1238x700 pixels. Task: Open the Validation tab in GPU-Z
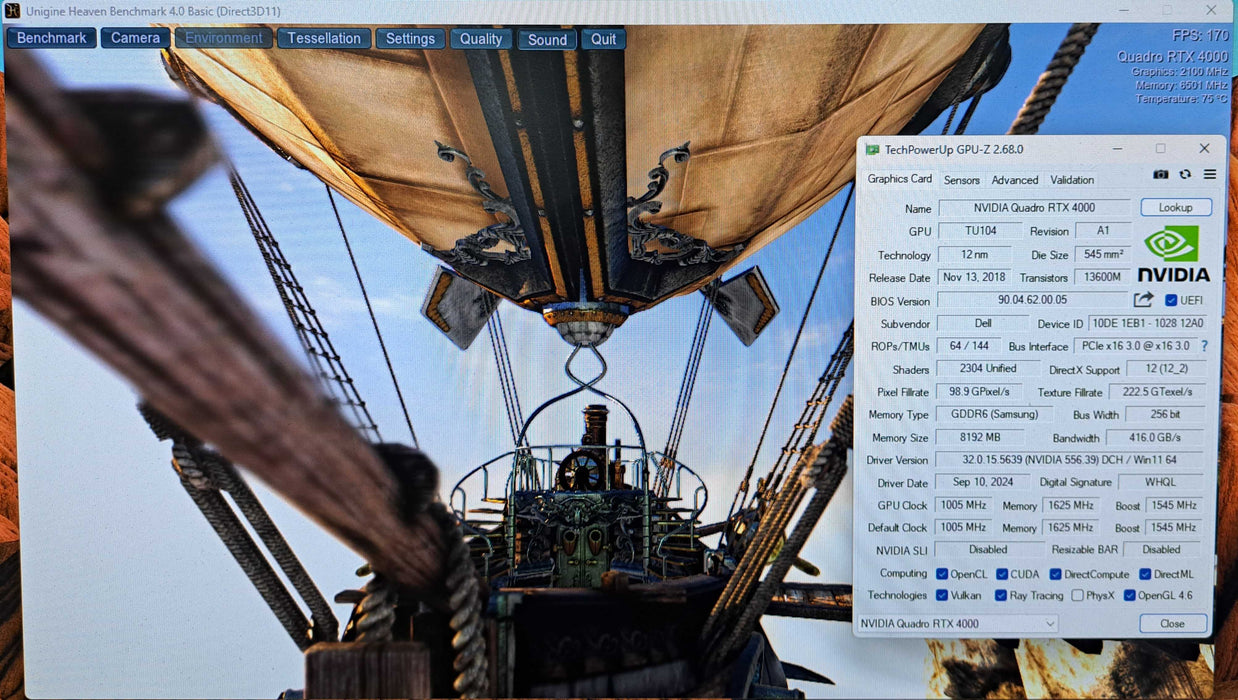[x=1072, y=180]
